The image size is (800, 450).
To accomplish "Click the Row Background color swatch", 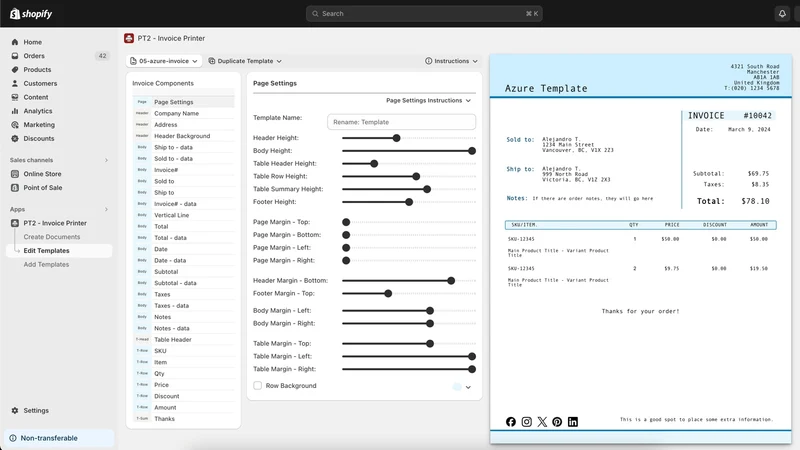I will click(x=457, y=386).
